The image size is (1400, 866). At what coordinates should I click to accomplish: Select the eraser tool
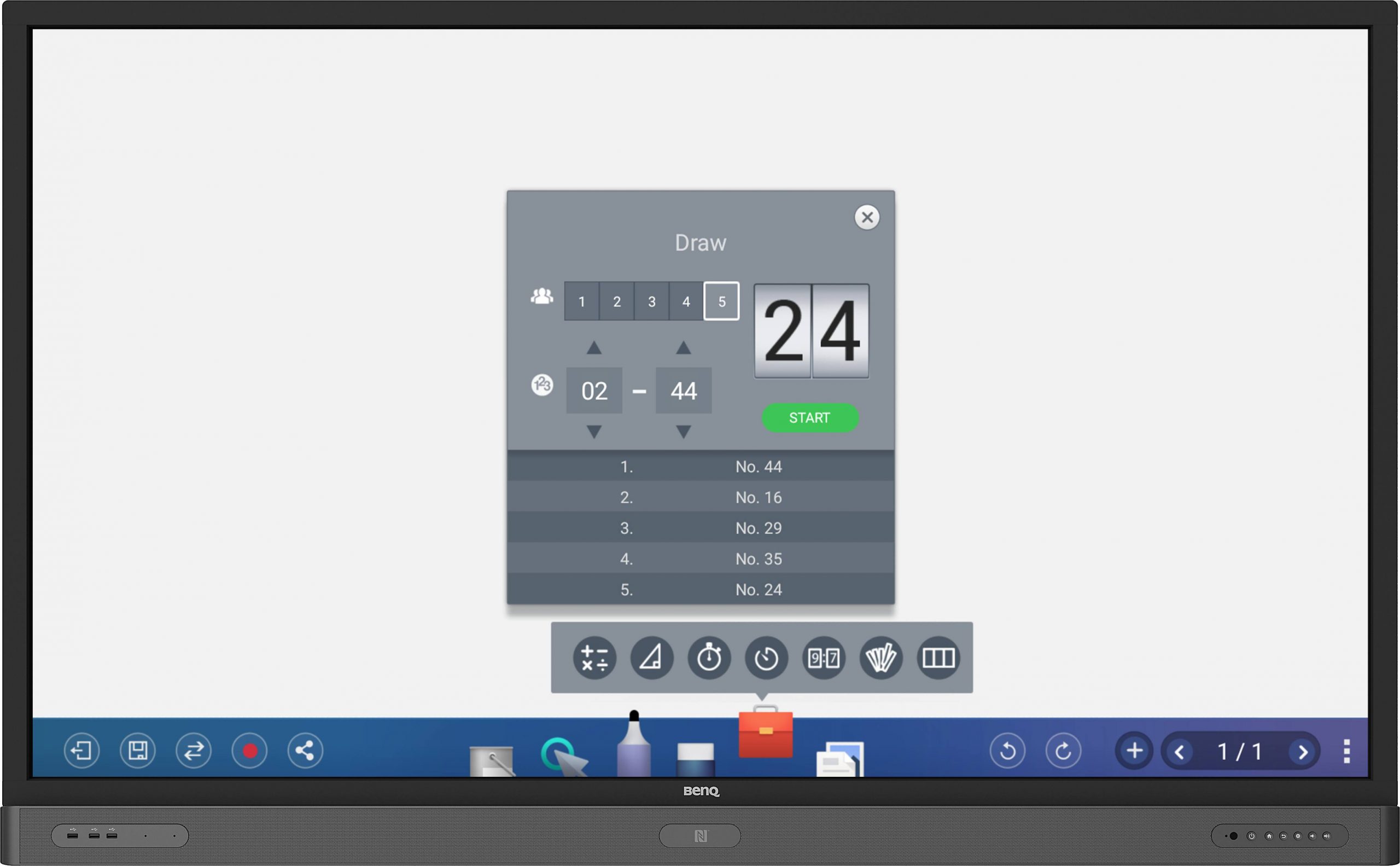coord(695,759)
